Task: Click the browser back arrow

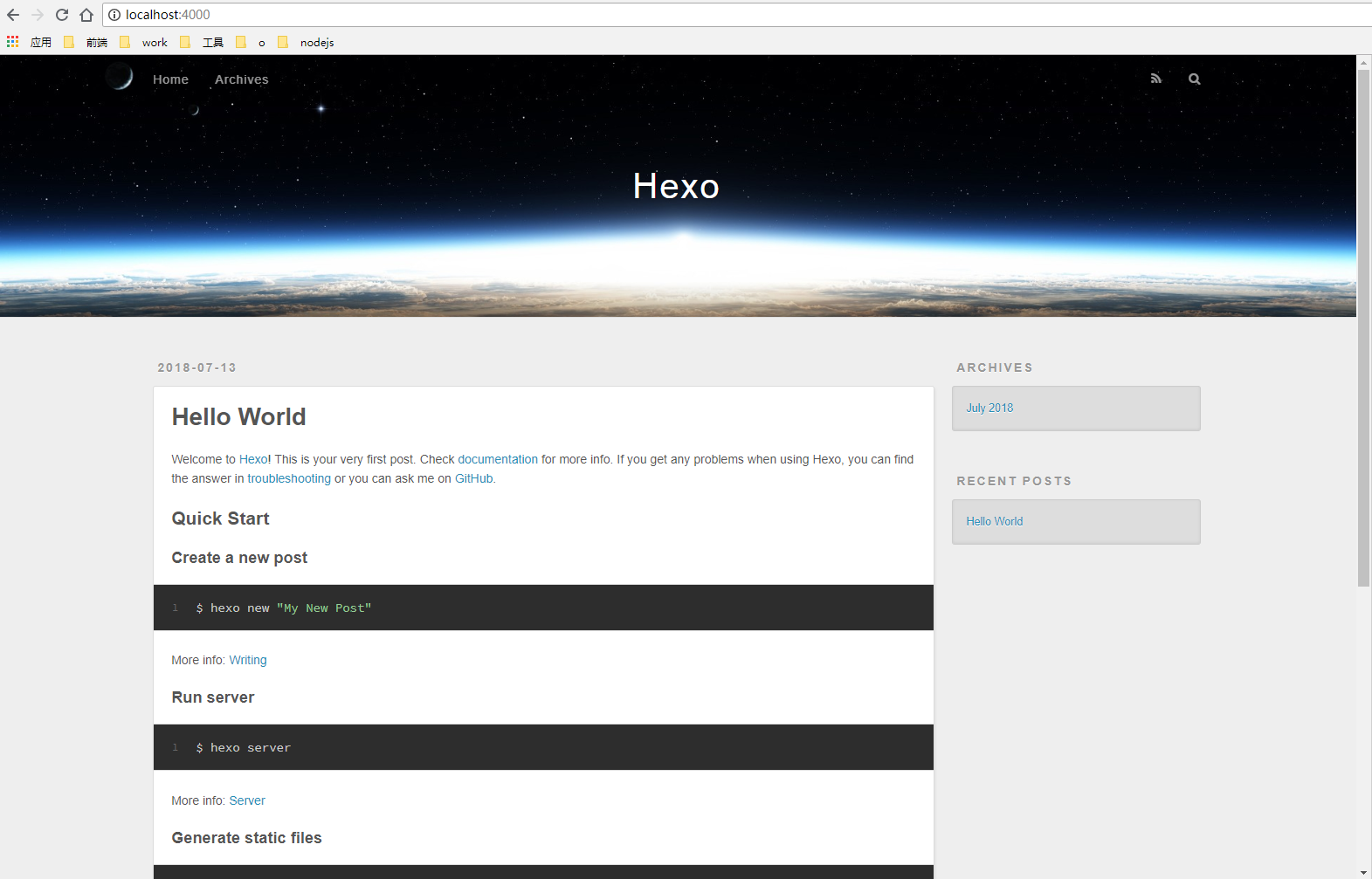Action: click(13, 15)
